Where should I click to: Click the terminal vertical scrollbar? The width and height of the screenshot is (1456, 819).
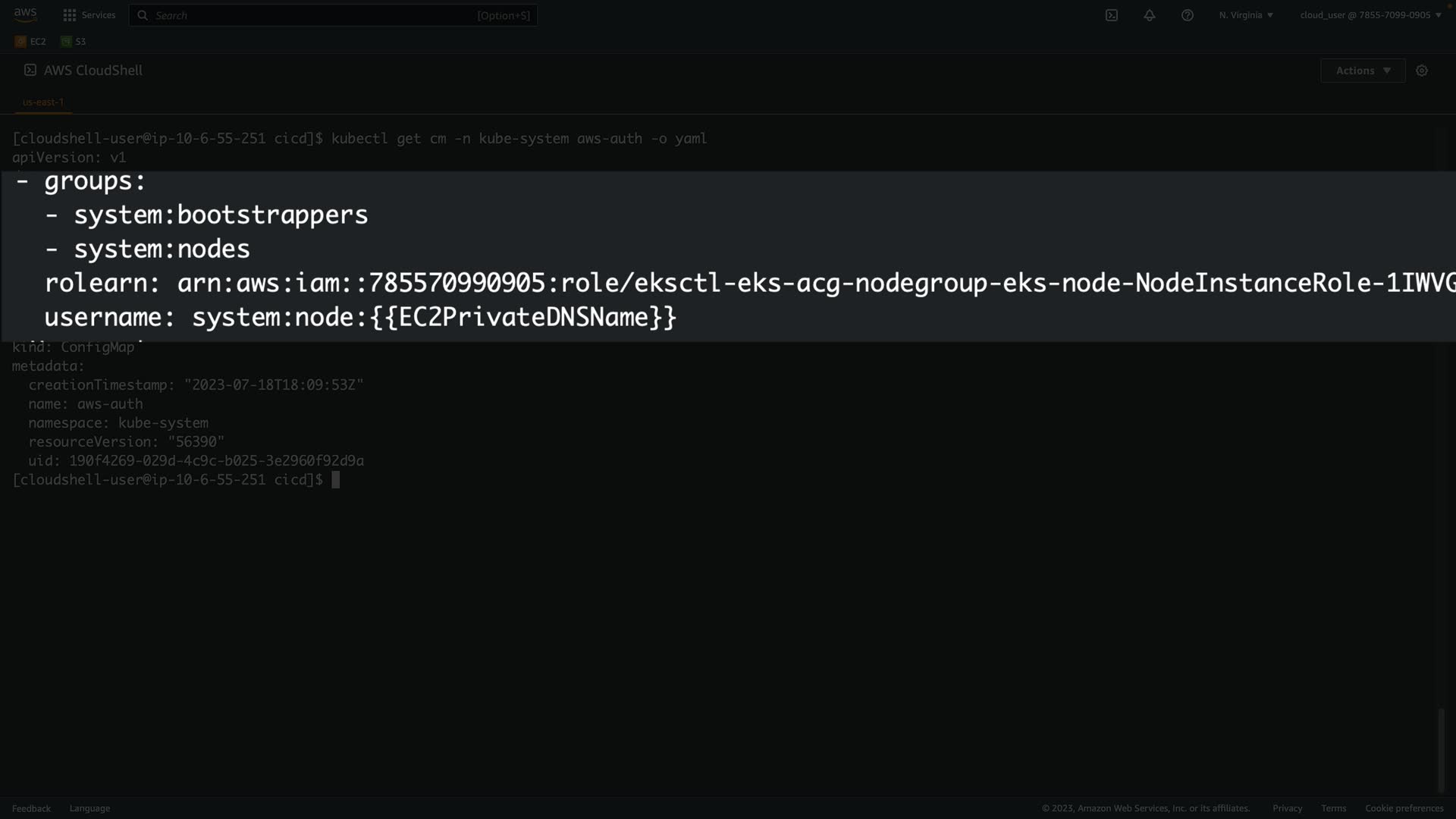pos(1441,751)
